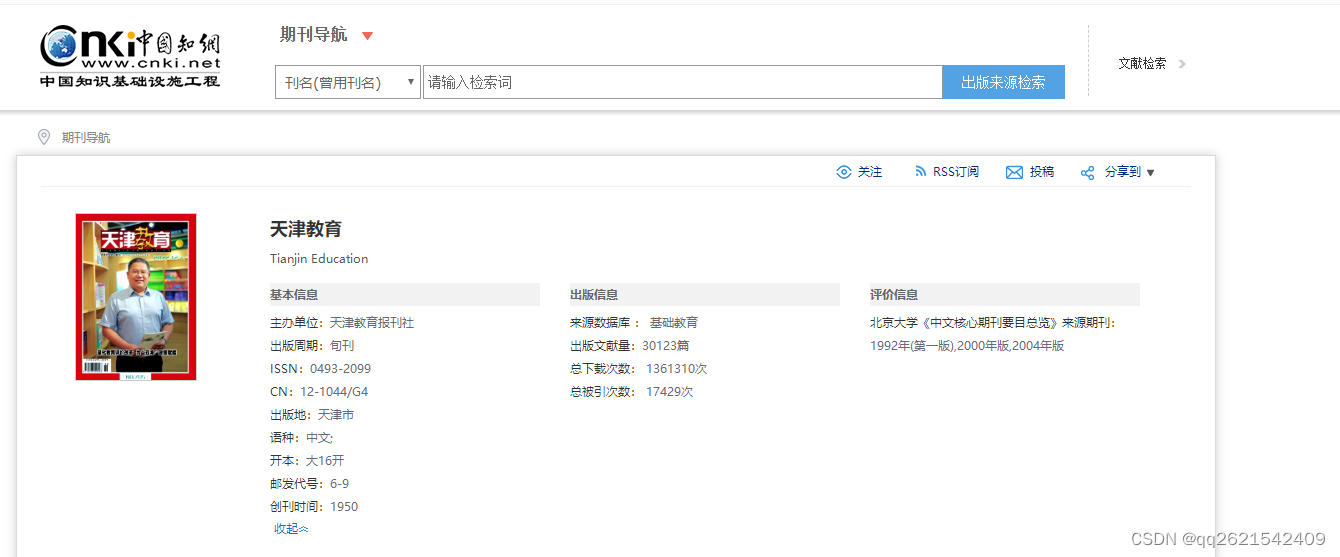Click the 出版信息 section heading
This screenshot has width=1340, height=557.
pyautogui.click(x=594, y=295)
